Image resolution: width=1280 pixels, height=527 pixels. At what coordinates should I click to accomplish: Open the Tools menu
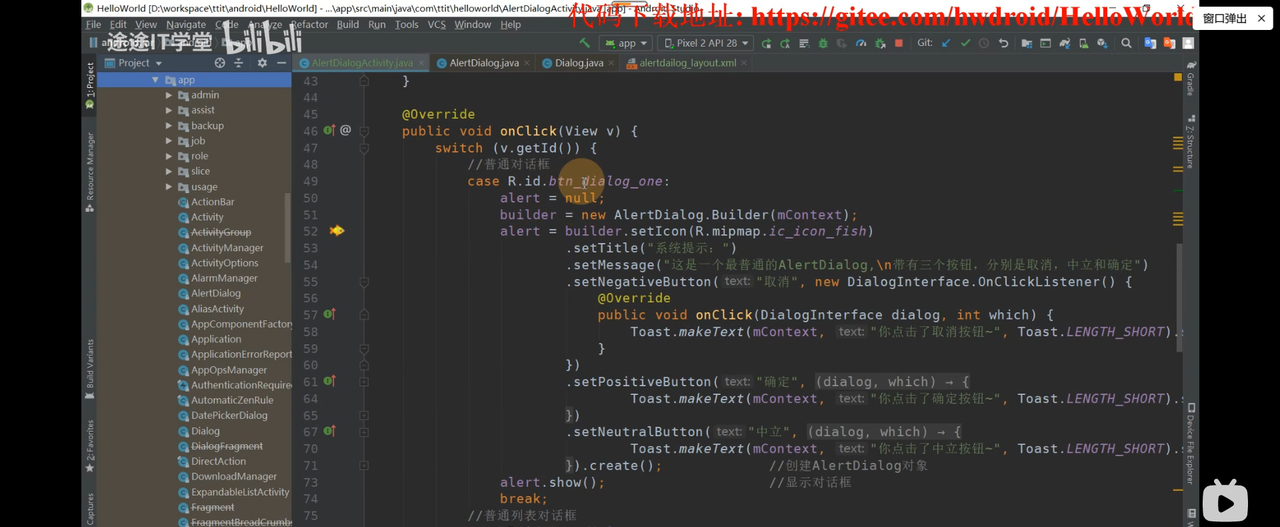[x=406, y=24]
